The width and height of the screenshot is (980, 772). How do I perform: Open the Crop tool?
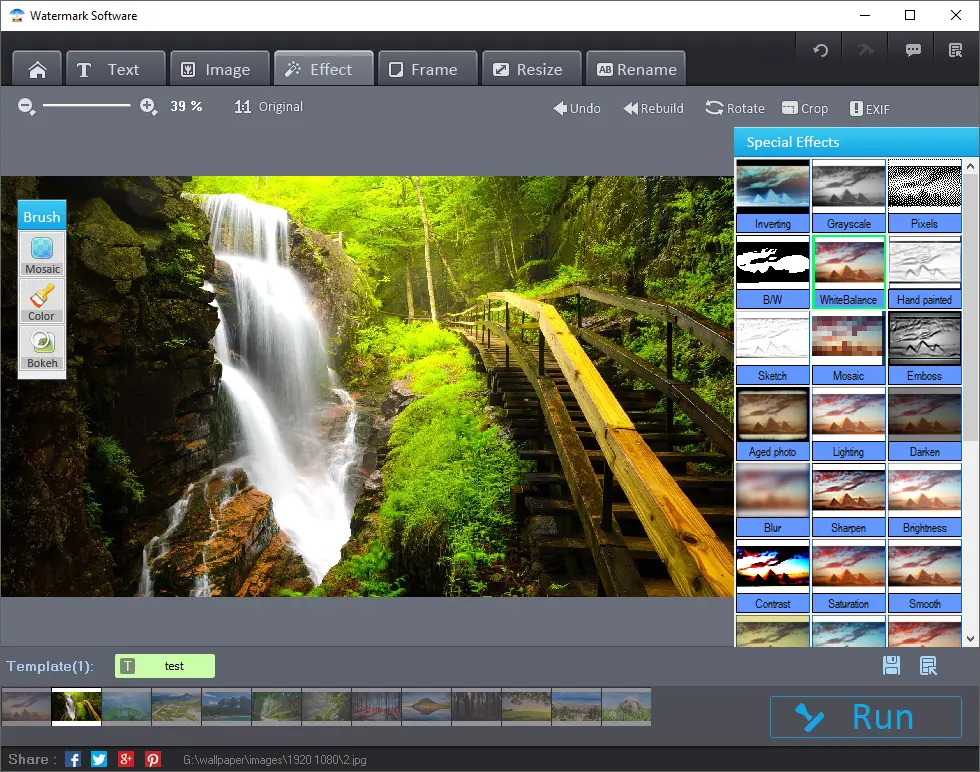coord(805,108)
